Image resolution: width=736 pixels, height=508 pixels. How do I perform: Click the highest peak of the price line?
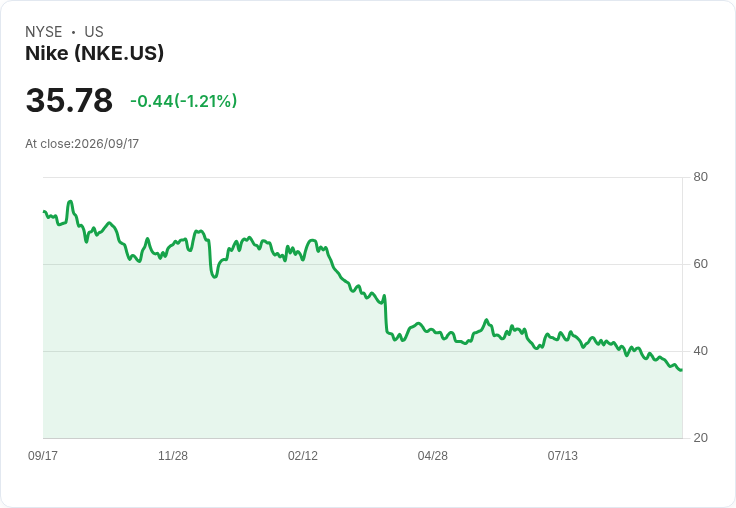[70, 201]
